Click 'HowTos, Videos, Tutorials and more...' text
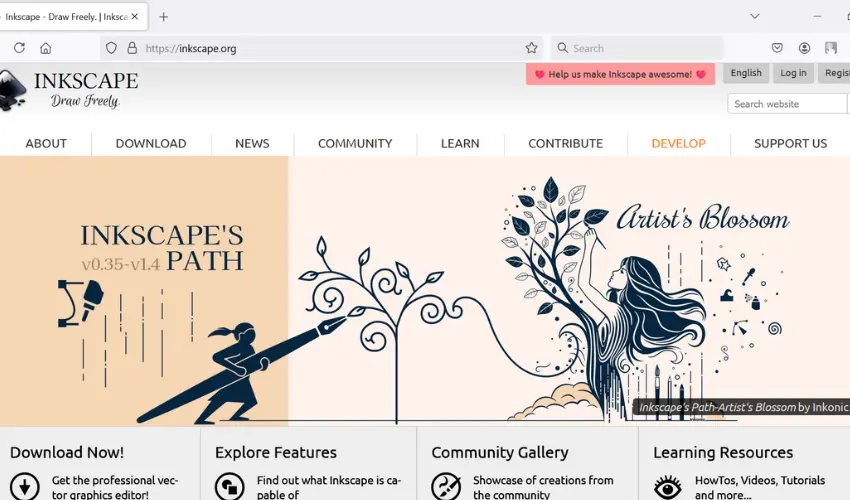Image resolution: width=850 pixels, height=500 pixels. tap(759, 487)
